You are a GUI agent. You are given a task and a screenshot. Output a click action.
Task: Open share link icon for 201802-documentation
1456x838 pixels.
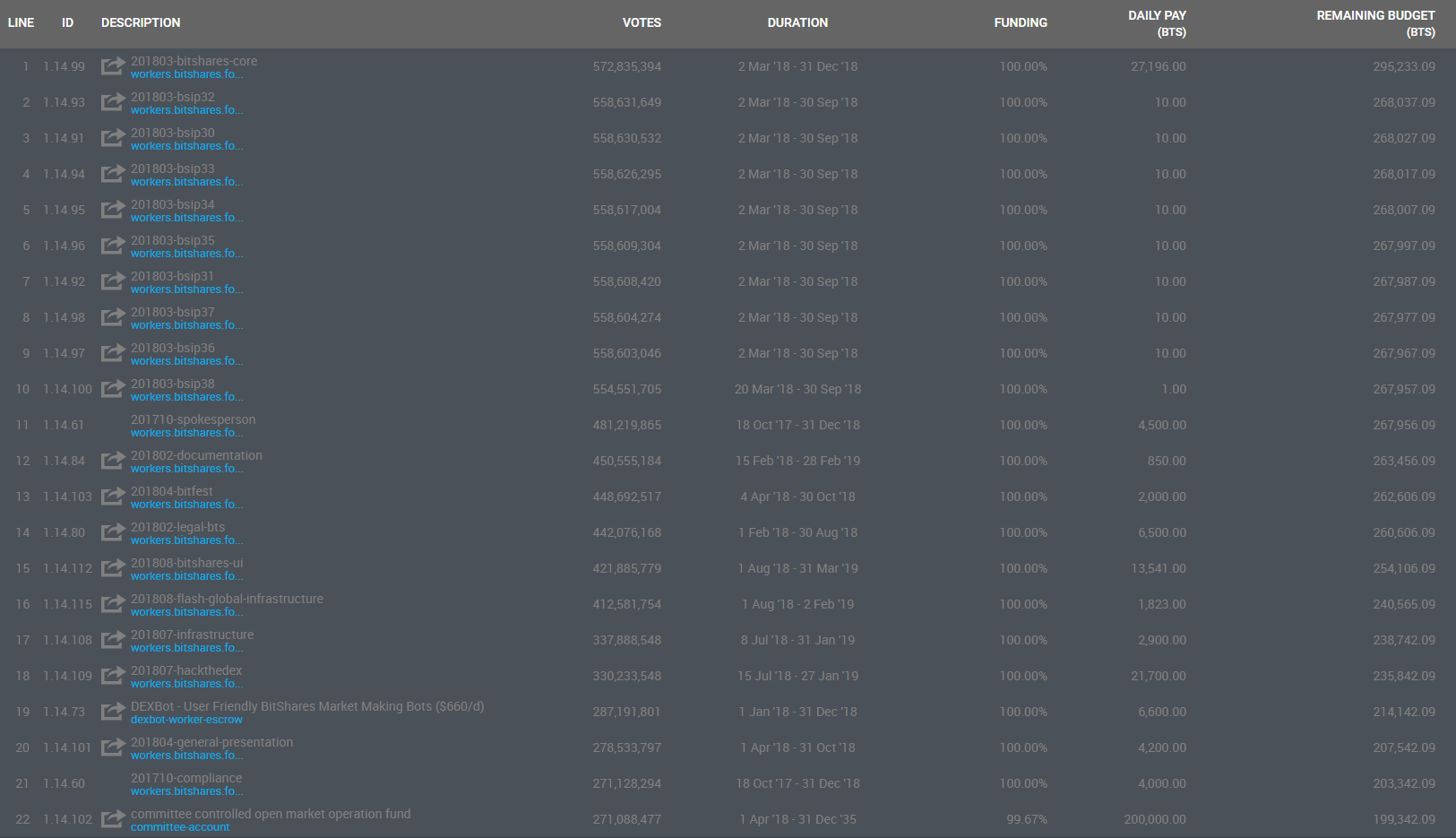click(113, 461)
